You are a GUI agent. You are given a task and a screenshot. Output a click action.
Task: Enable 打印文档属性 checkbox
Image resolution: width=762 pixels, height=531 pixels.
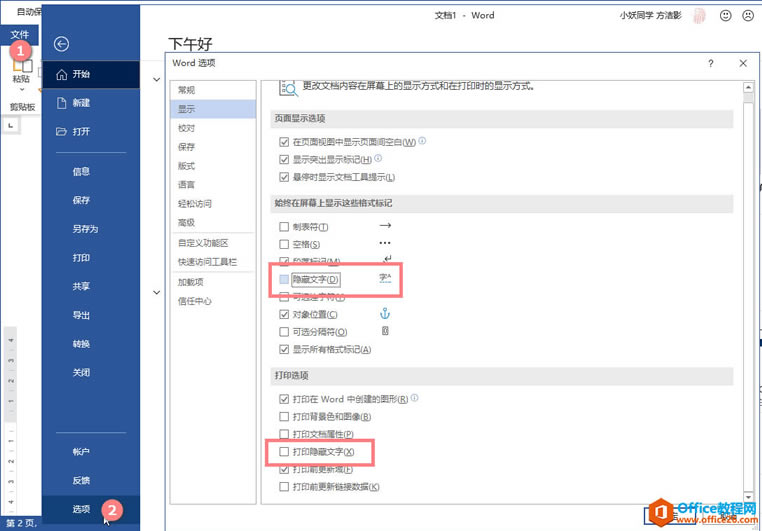coord(284,434)
